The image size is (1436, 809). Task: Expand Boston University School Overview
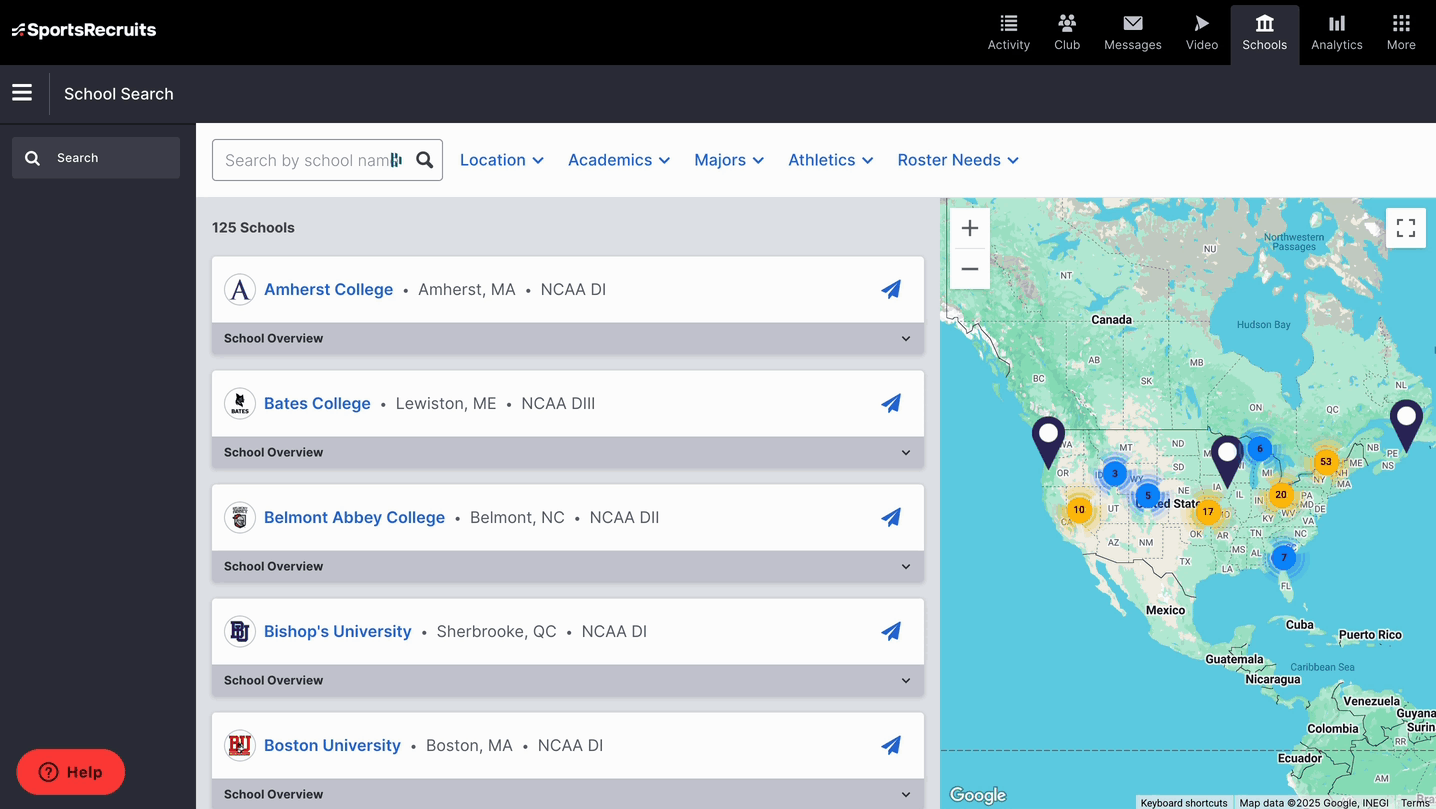[568, 794]
